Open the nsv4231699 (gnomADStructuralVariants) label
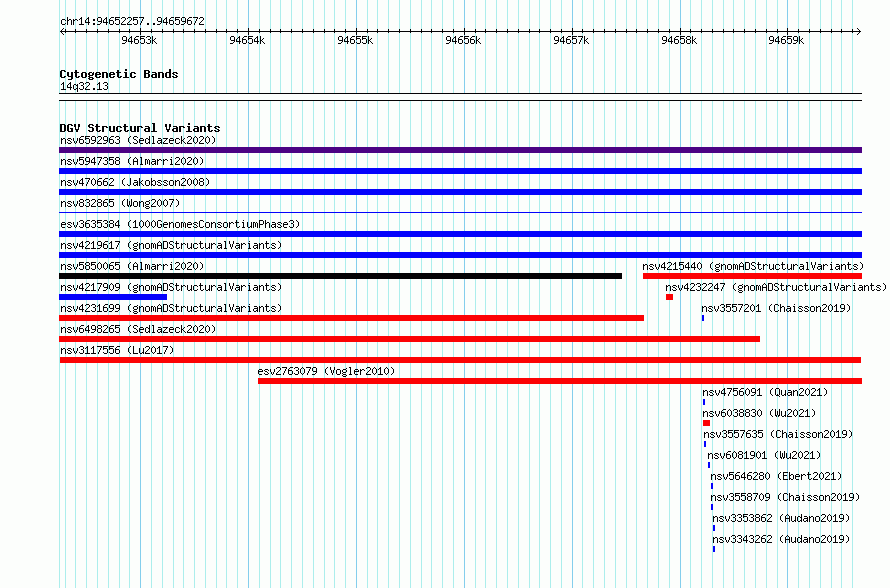 pyautogui.click(x=171, y=308)
